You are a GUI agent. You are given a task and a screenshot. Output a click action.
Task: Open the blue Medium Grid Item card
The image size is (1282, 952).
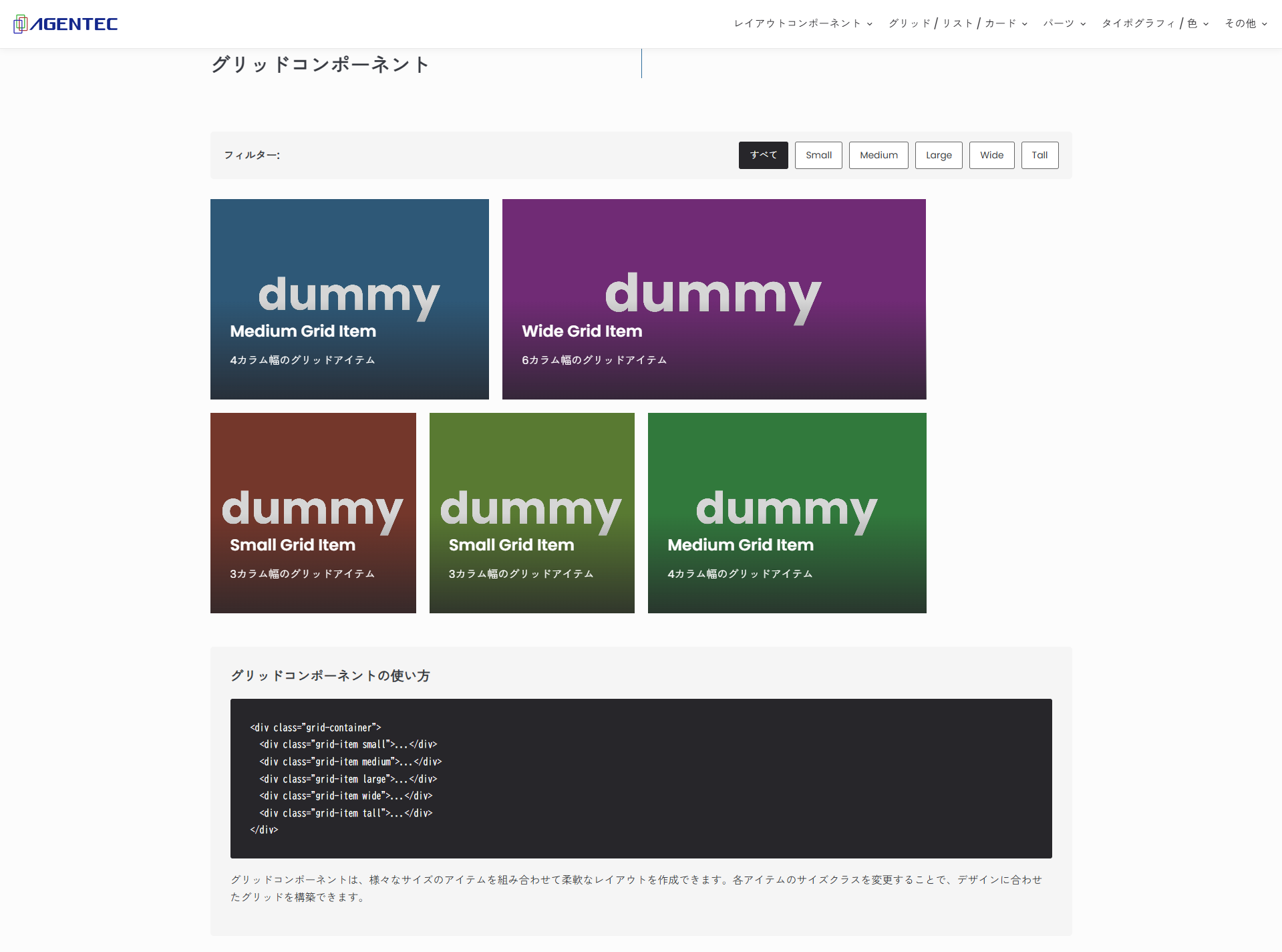[x=349, y=299]
